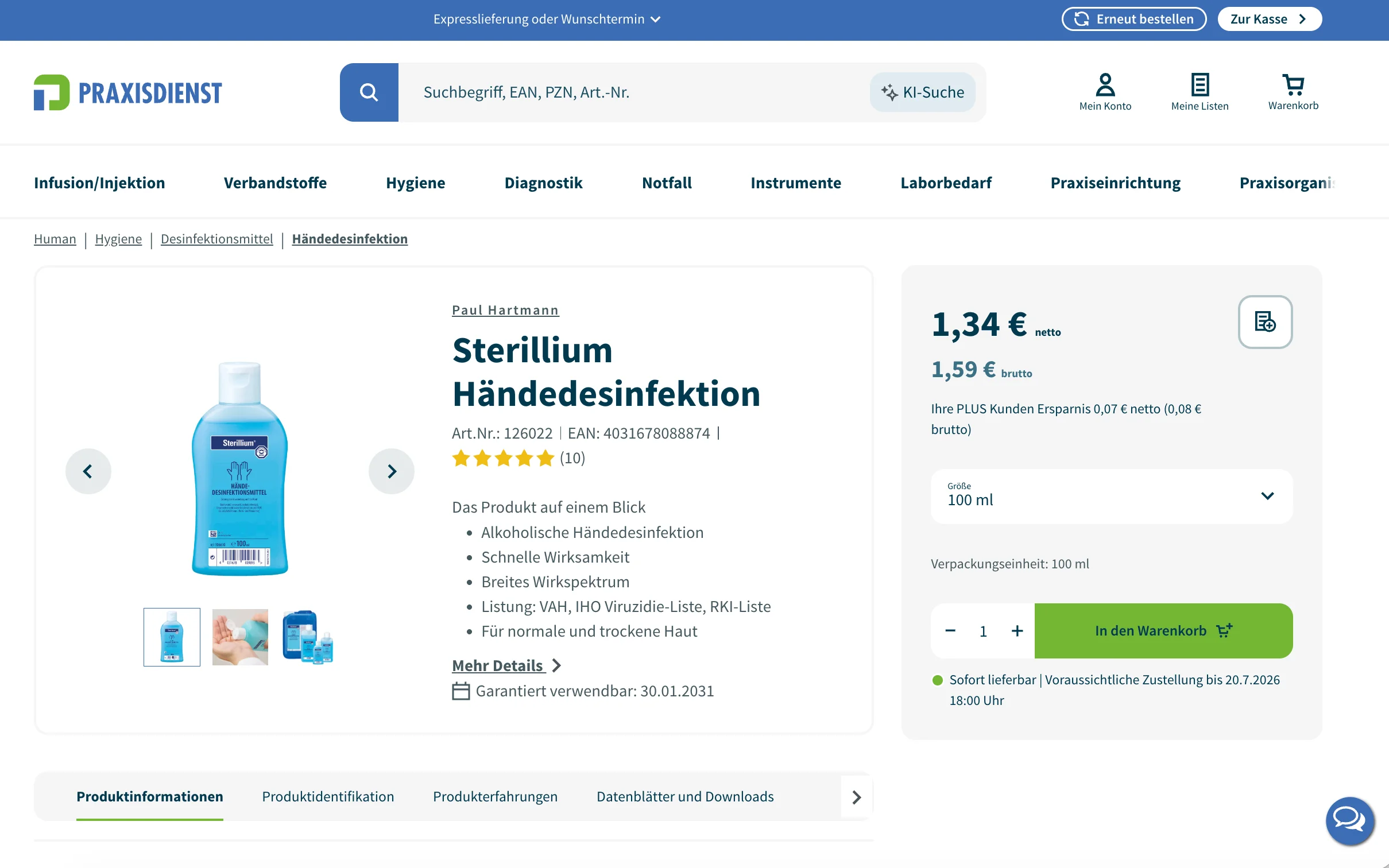
Task: Click the calendar icon near Garantiert verwendbar
Action: point(461,691)
